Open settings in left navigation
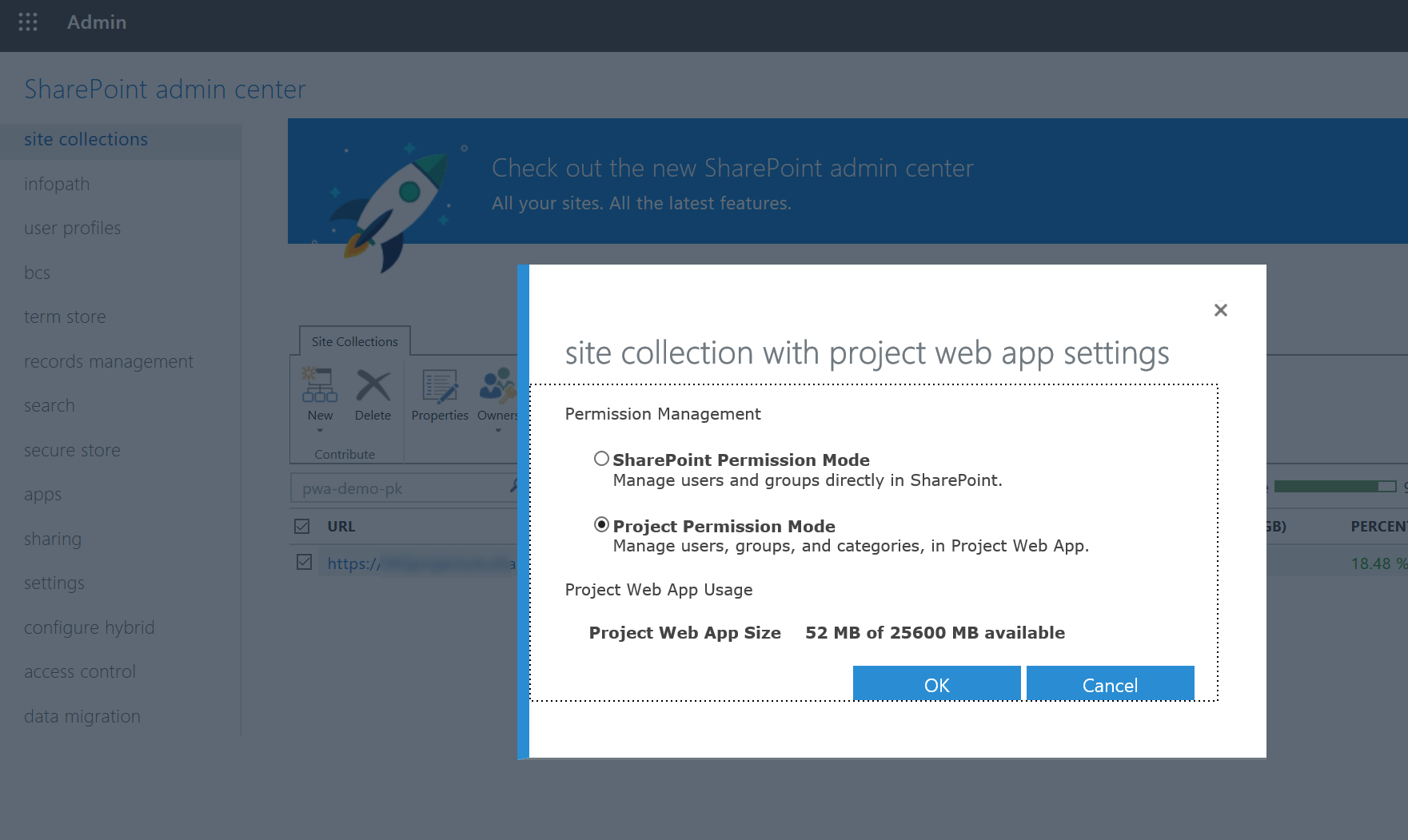The width and height of the screenshot is (1408, 840). 54,583
